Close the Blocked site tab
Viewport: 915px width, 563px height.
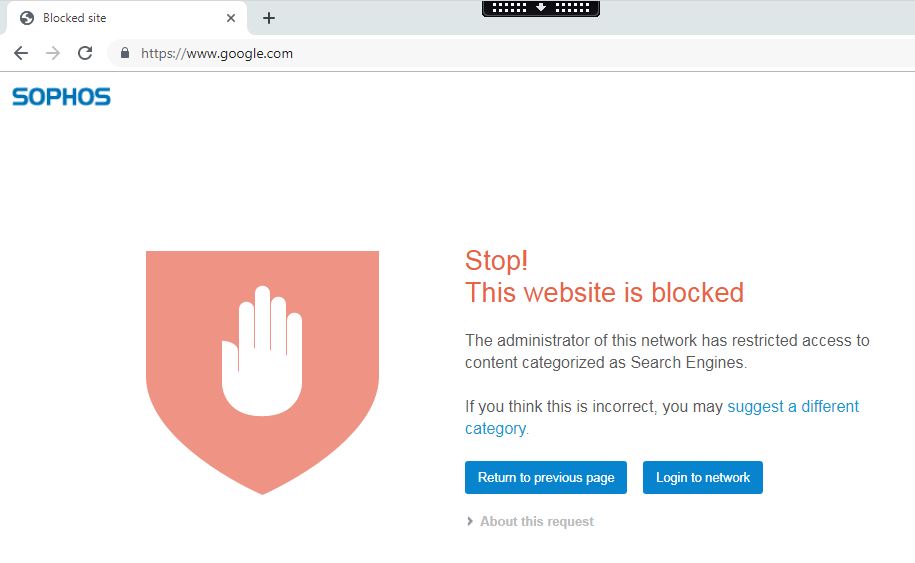[231, 18]
